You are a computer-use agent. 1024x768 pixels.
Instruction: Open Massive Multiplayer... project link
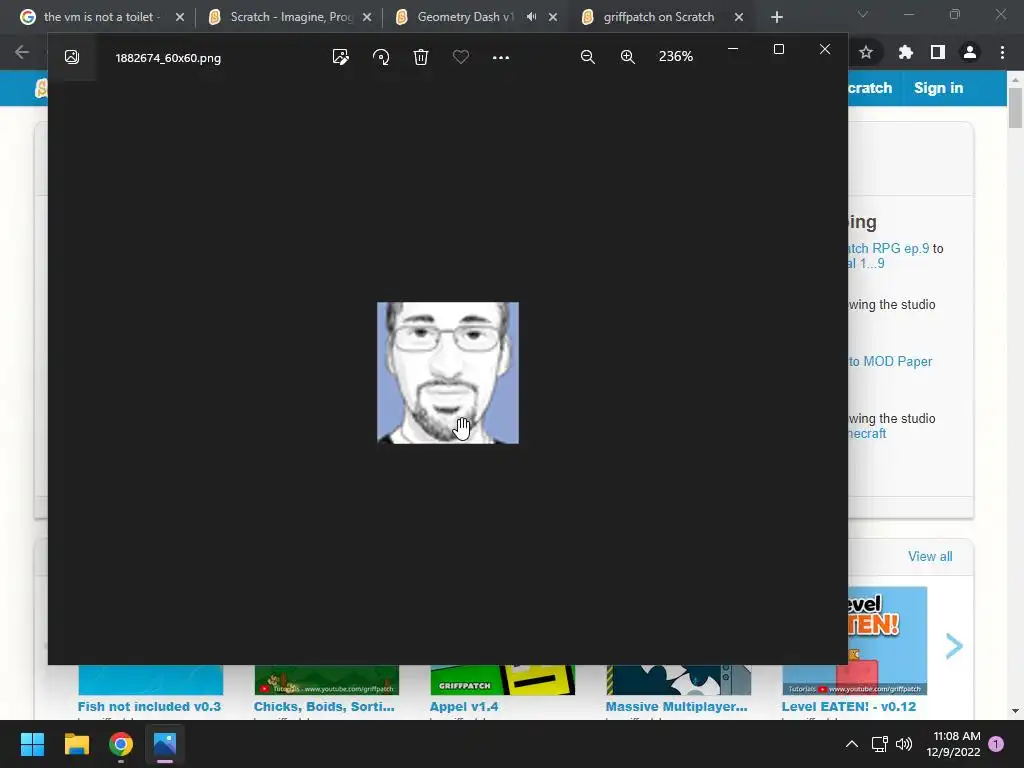click(676, 707)
